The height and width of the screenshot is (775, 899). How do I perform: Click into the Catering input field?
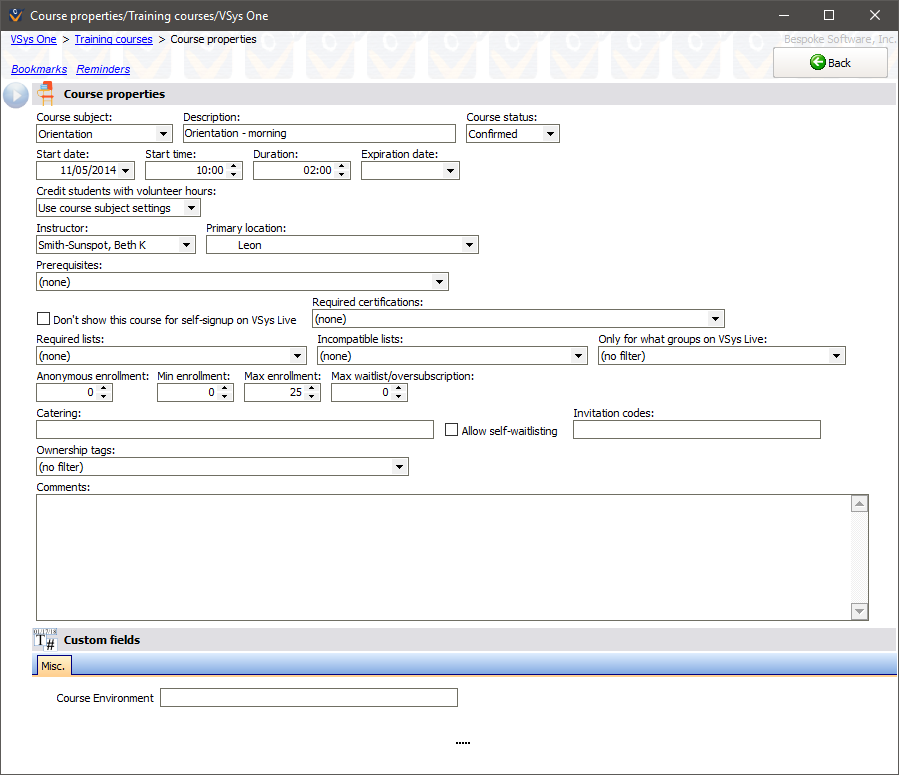pyautogui.click(x=235, y=430)
